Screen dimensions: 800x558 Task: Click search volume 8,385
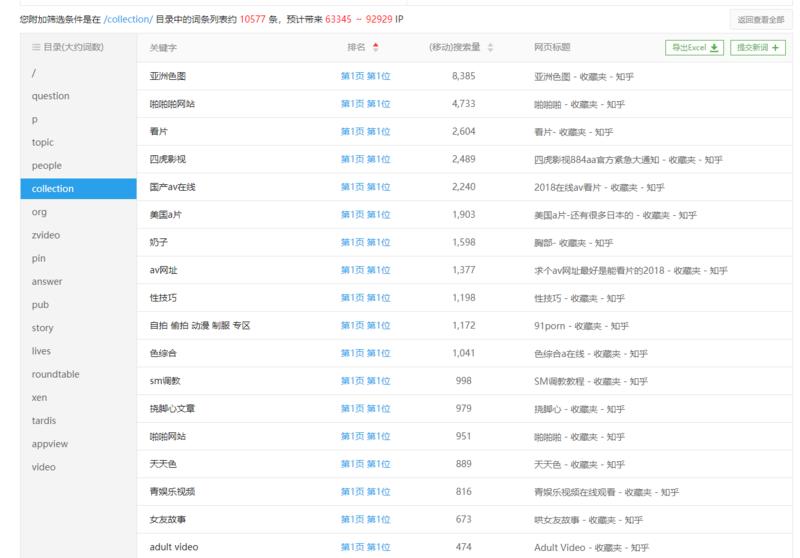(x=463, y=76)
